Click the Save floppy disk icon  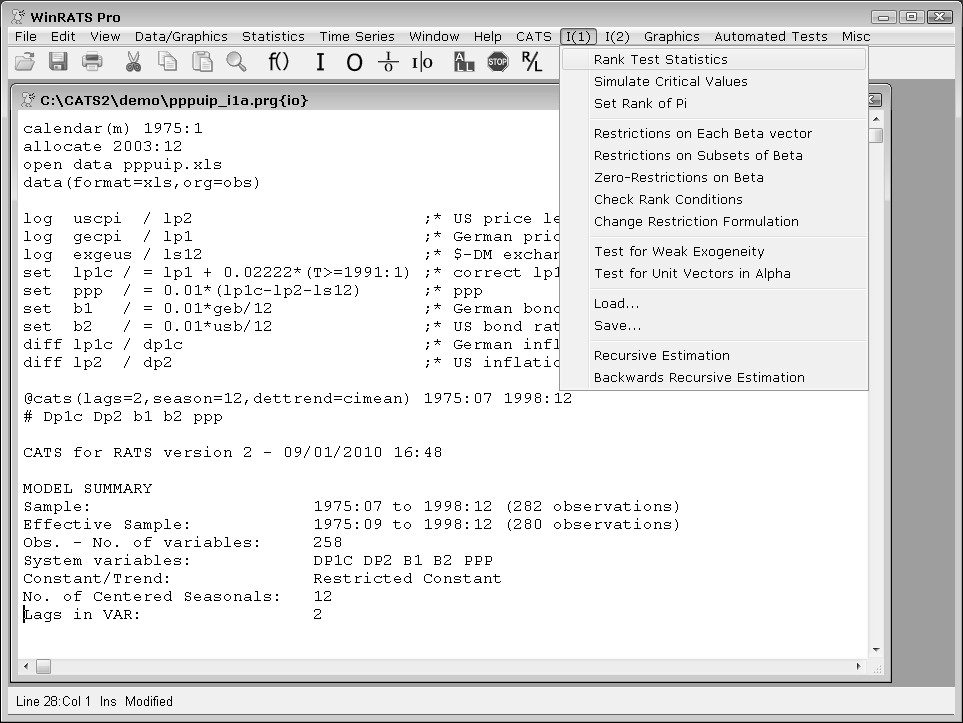coord(58,62)
